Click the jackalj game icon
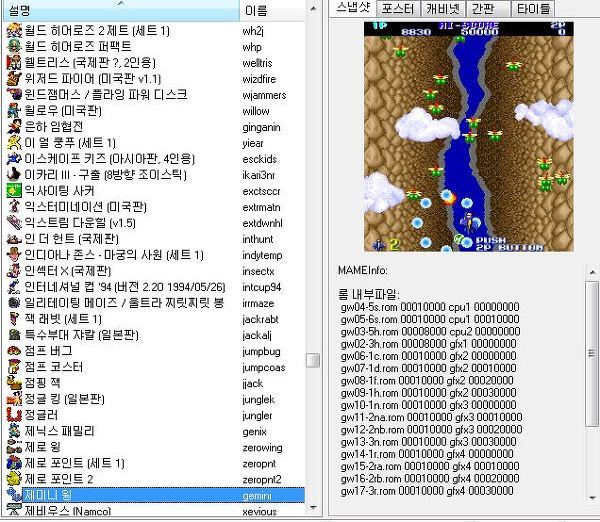Viewport: 600px width, 522px height. pyautogui.click(x=14, y=335)
